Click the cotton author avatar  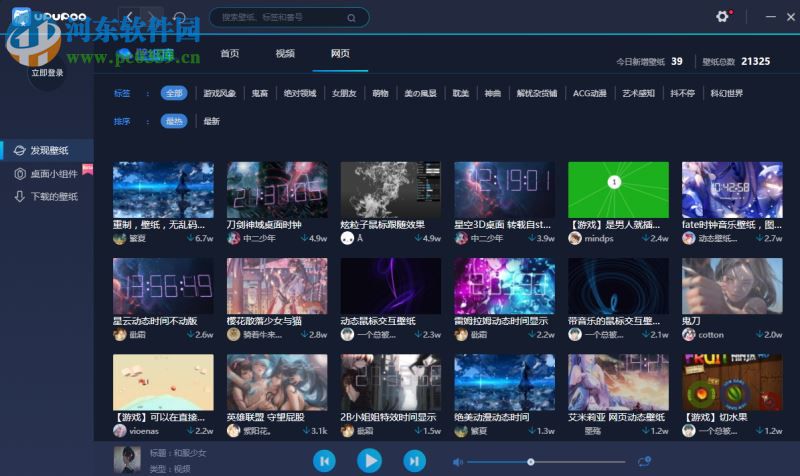689,335
